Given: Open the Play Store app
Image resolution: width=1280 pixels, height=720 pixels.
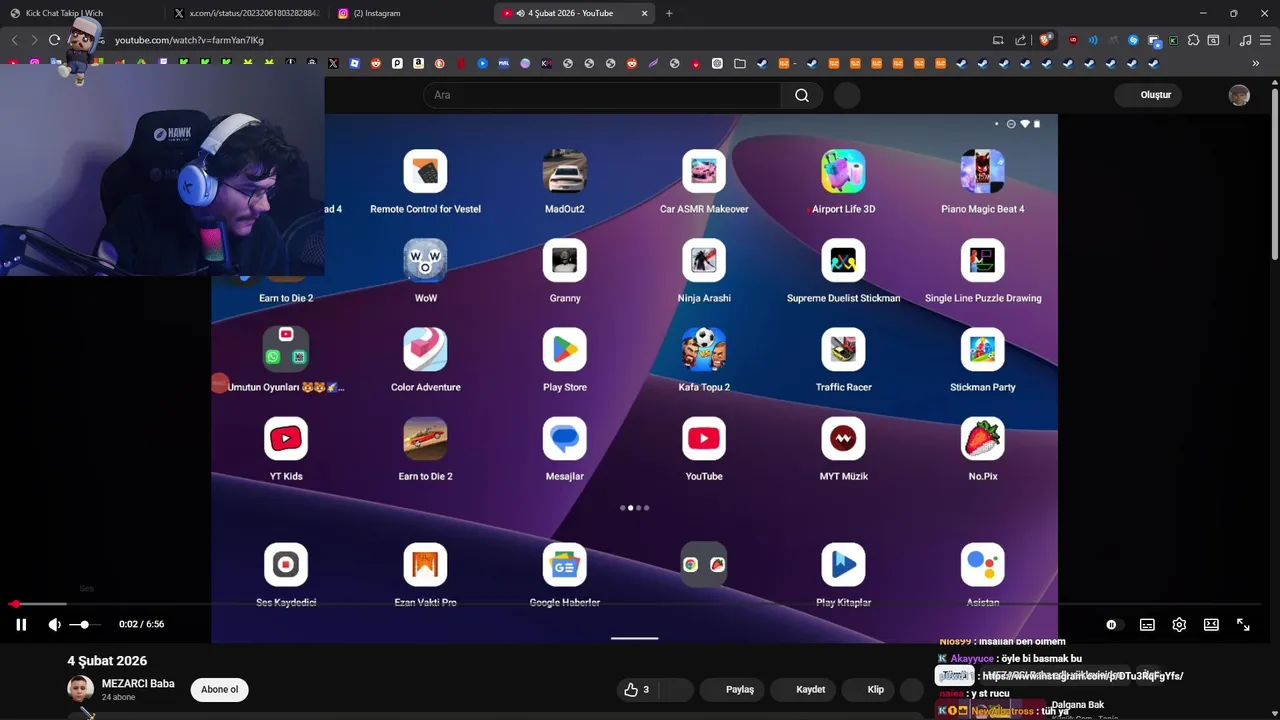Looking at the screenshot, I should 565,350.
